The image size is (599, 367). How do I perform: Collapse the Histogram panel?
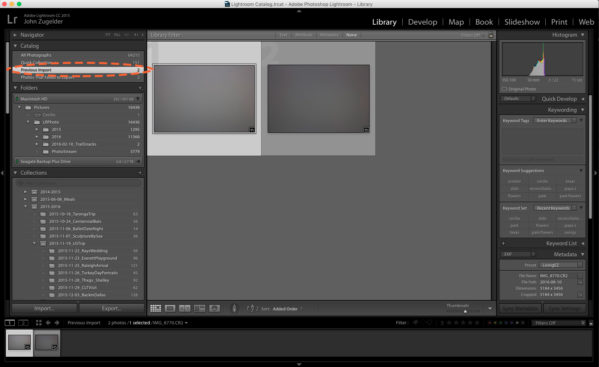[x=583, y=35]
